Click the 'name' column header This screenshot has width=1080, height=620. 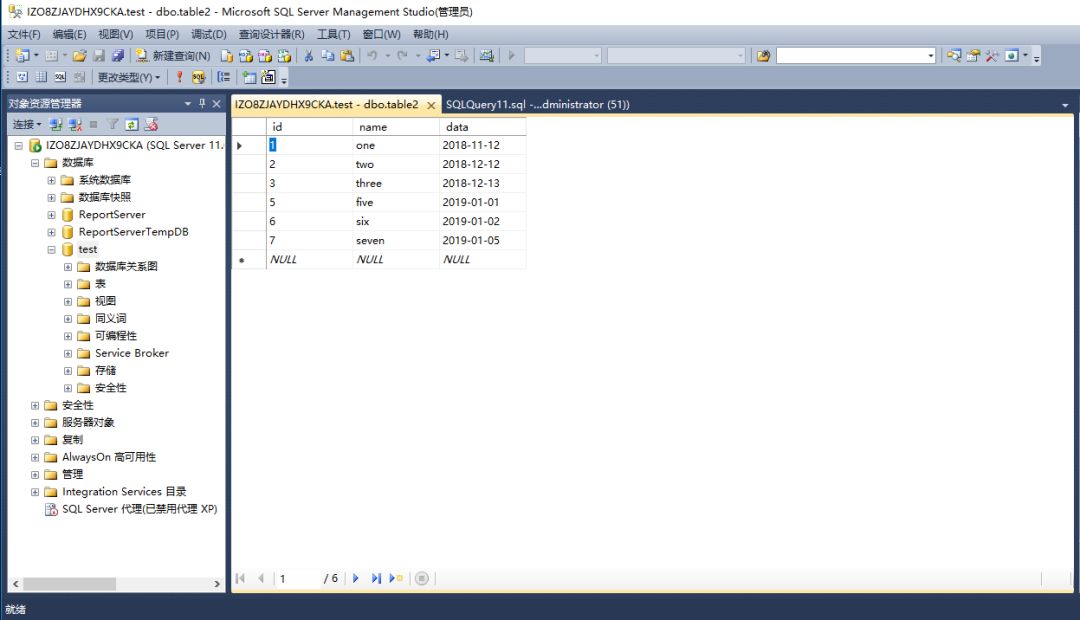[x=395, y=127]
